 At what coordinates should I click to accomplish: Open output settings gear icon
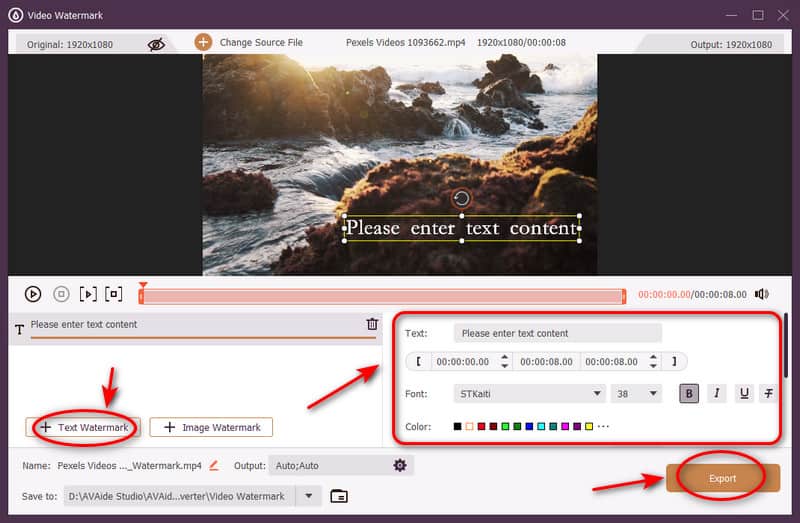[400, 466]
